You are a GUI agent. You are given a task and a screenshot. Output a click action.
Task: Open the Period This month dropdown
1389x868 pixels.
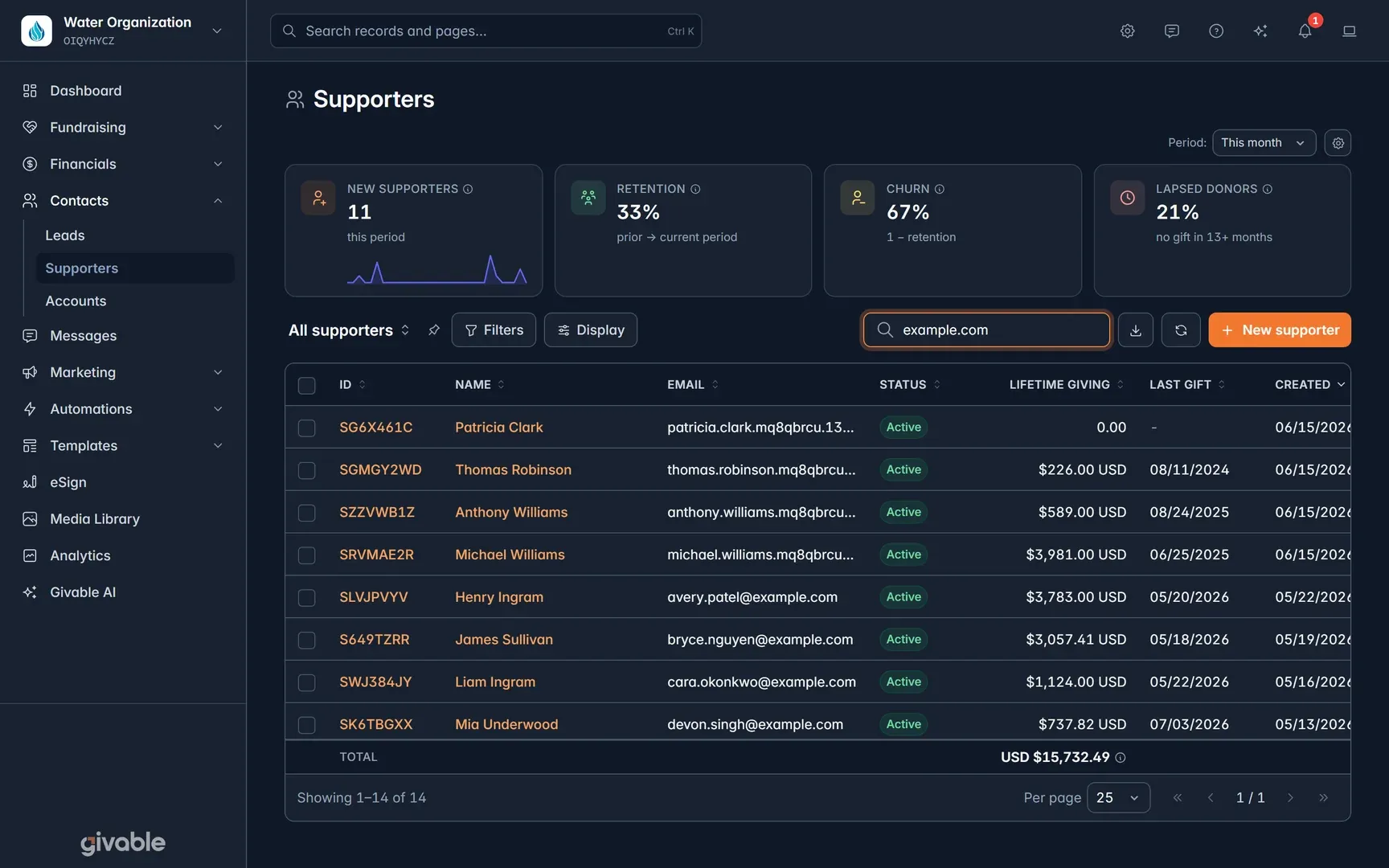coord(1264,143)
